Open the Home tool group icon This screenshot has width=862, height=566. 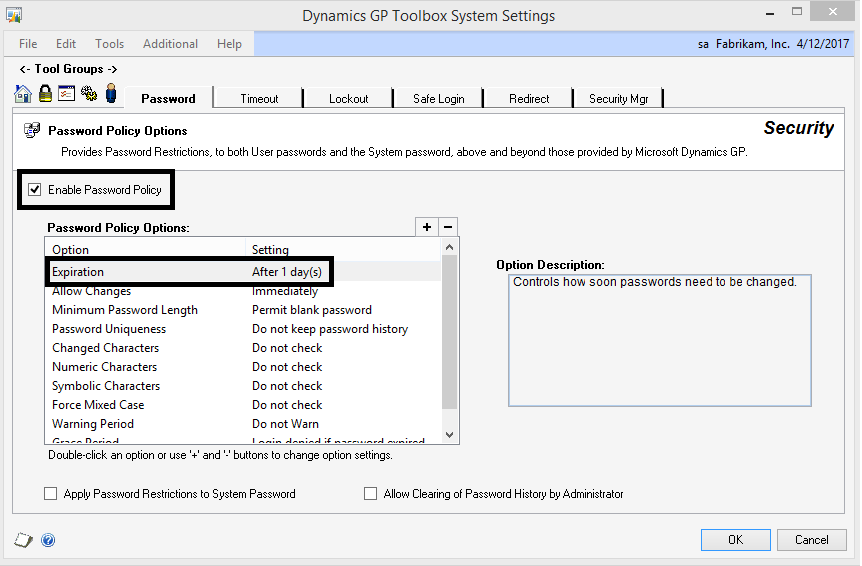(23, 94)
